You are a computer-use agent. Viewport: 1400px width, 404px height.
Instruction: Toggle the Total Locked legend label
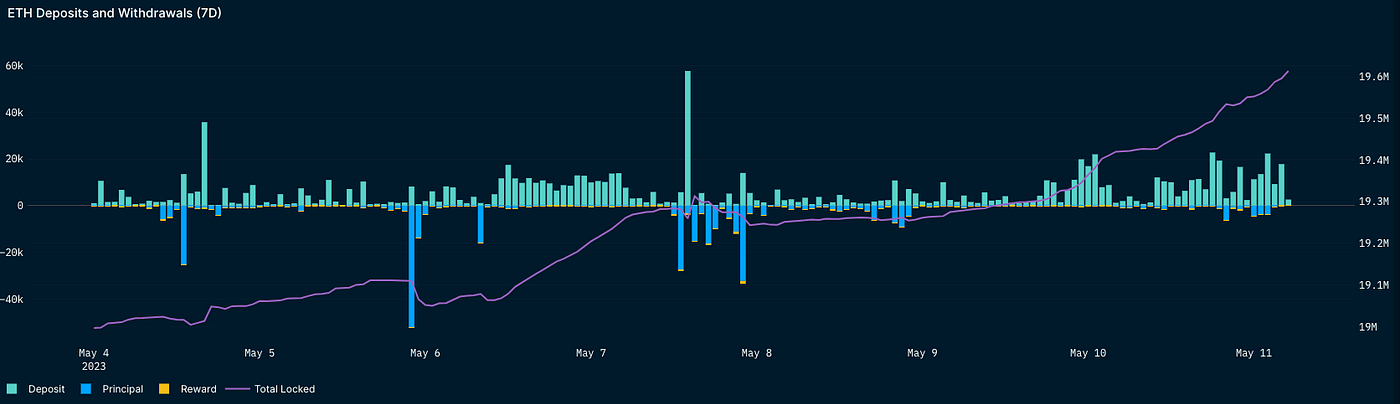tap(284, 389)
